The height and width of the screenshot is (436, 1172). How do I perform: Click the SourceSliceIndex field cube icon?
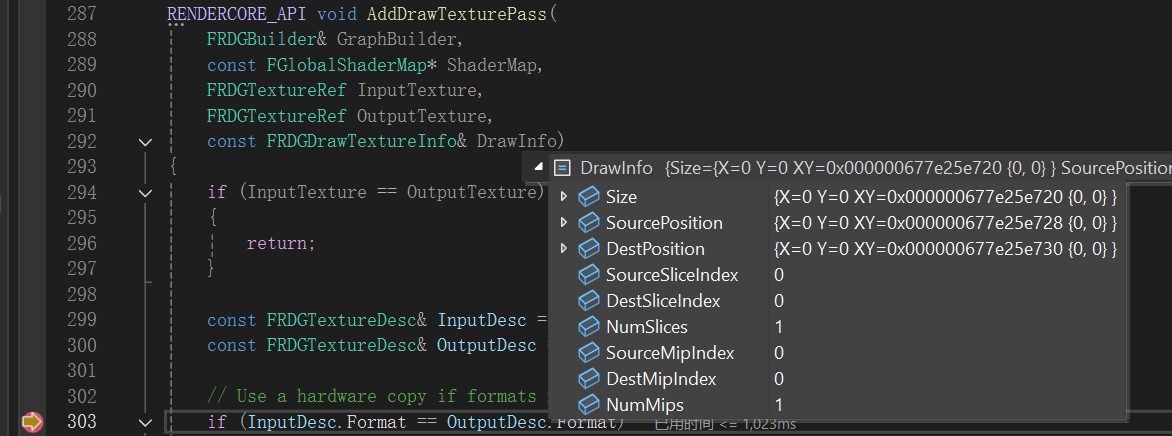pyautogui.click(x=589, y=274)
